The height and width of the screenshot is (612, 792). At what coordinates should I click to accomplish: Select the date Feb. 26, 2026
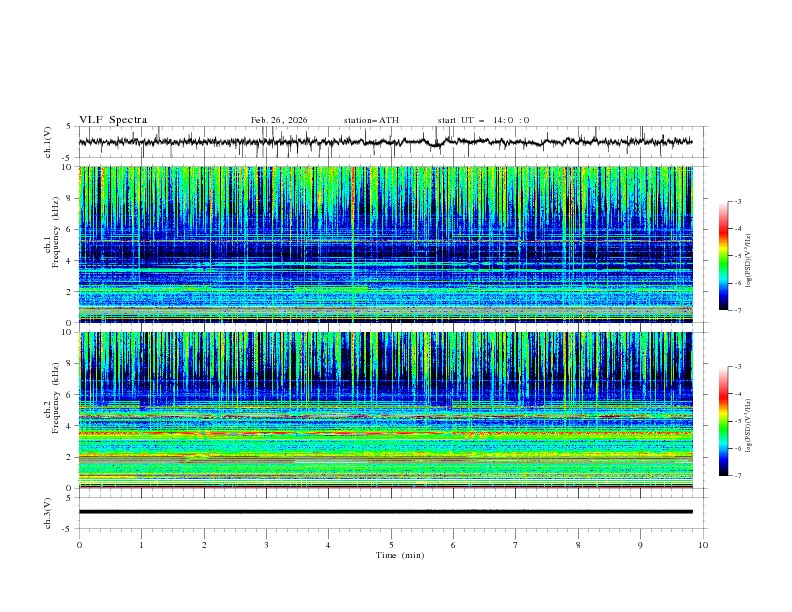coord(279,120)
